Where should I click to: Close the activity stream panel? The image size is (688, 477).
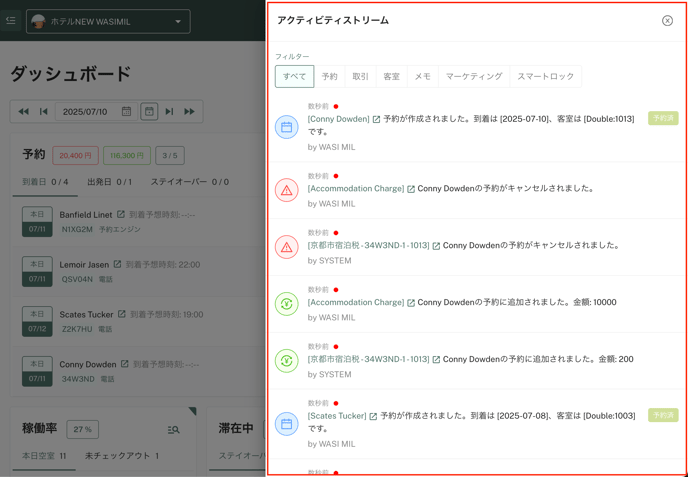pyautogui.click(x=667, y=21)
